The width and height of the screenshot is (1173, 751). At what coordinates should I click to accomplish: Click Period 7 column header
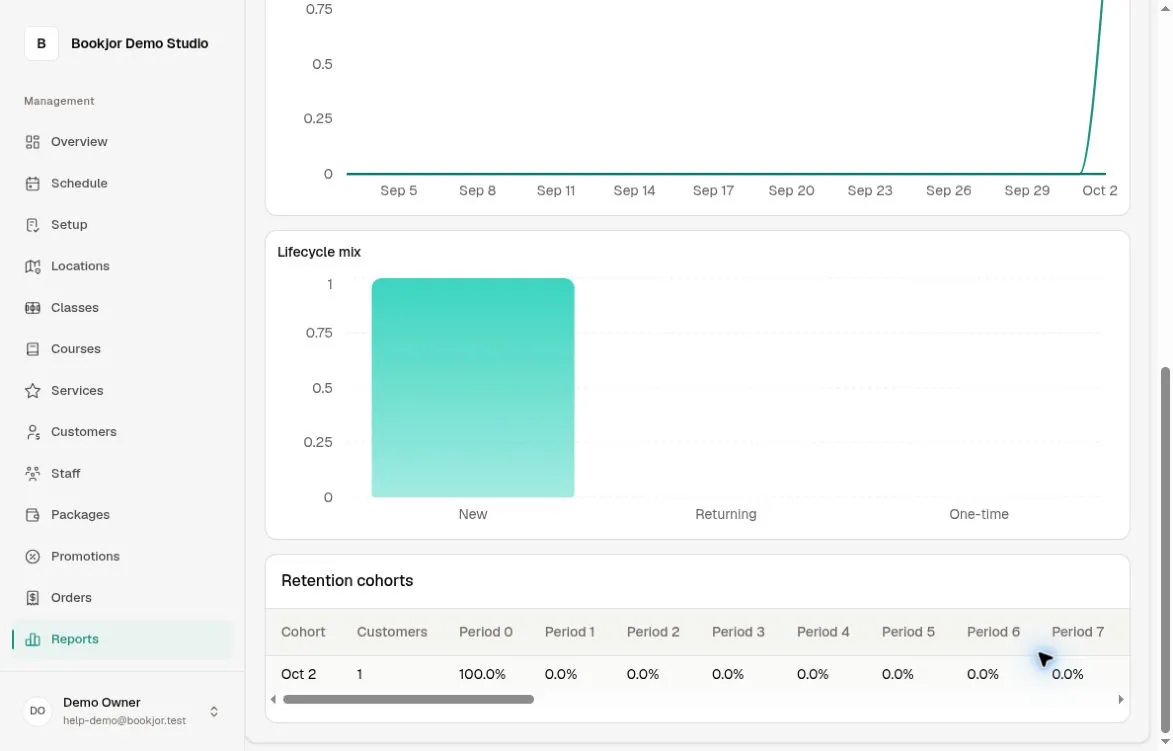[x=1078, y=632]
